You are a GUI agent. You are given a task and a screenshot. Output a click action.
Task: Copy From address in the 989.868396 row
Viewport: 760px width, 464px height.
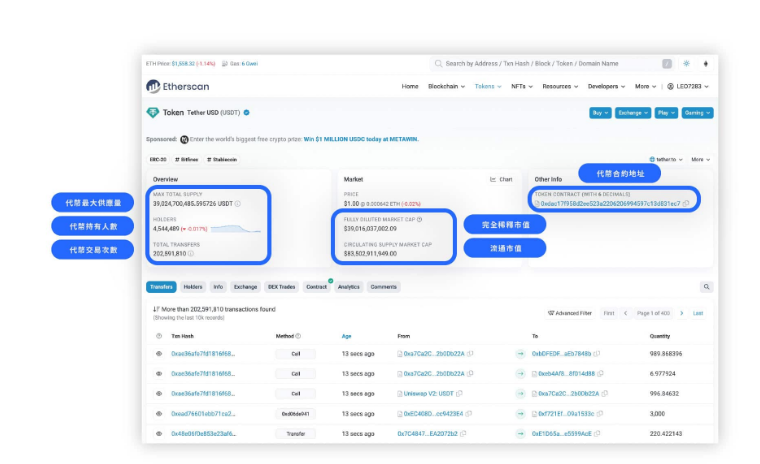[x=470, y=354]
